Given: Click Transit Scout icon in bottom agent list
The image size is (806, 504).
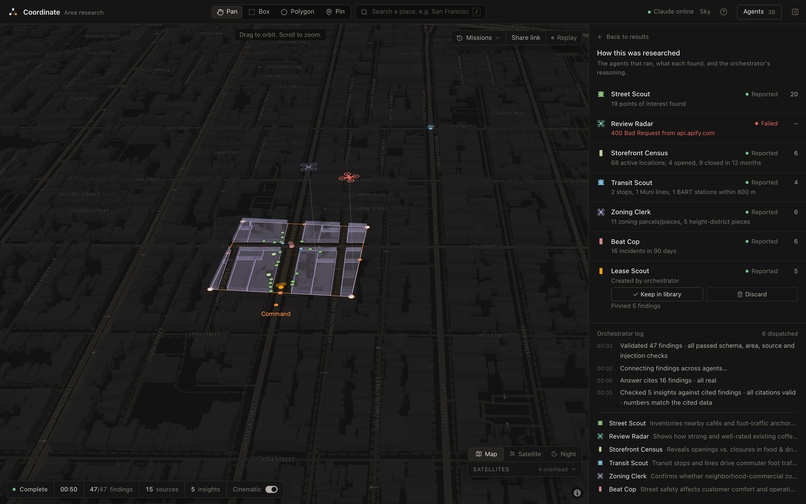Looking at the screenshot, I should (600, 463).
